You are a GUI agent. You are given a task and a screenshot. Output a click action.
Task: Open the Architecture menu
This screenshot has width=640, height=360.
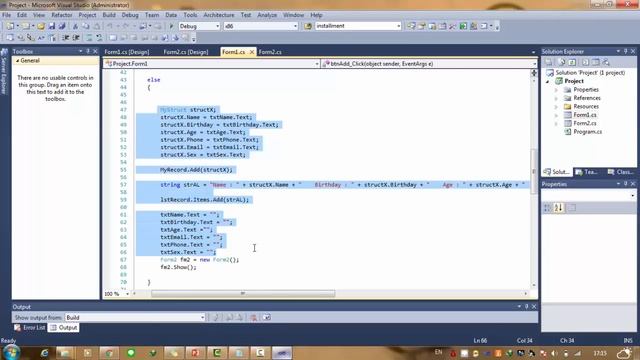click(x=219, y=15)
